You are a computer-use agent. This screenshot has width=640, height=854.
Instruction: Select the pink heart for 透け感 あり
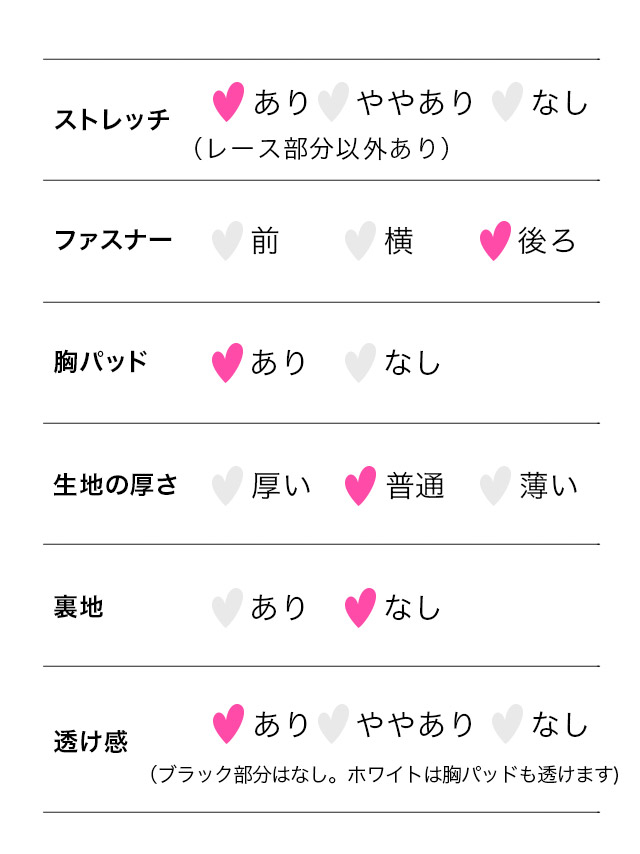pyautogui.click(x=228, y=724)
